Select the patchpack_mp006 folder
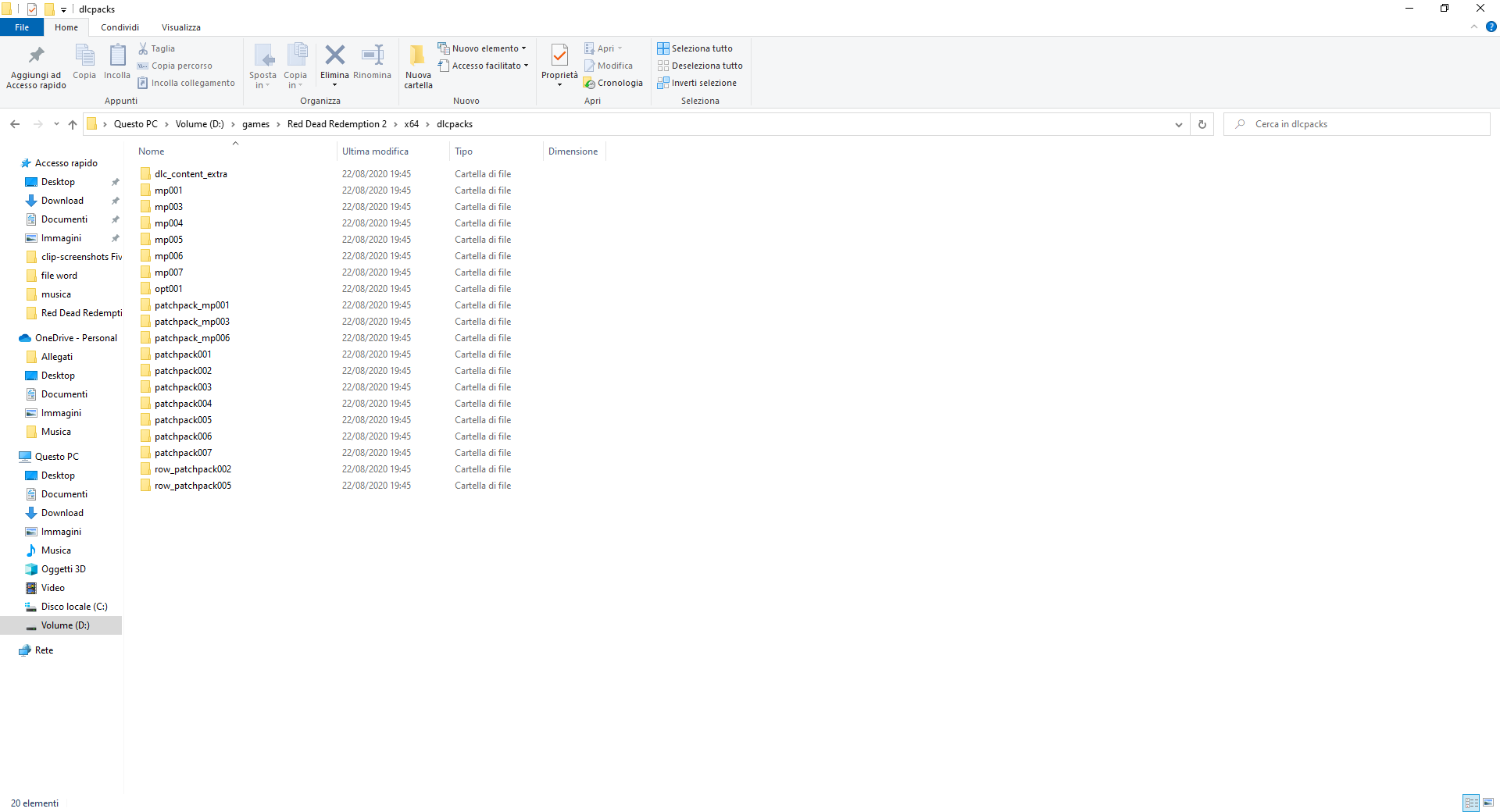Image resolution: width=1500 pixels, height=812 pixels. (x=192, y=338)
